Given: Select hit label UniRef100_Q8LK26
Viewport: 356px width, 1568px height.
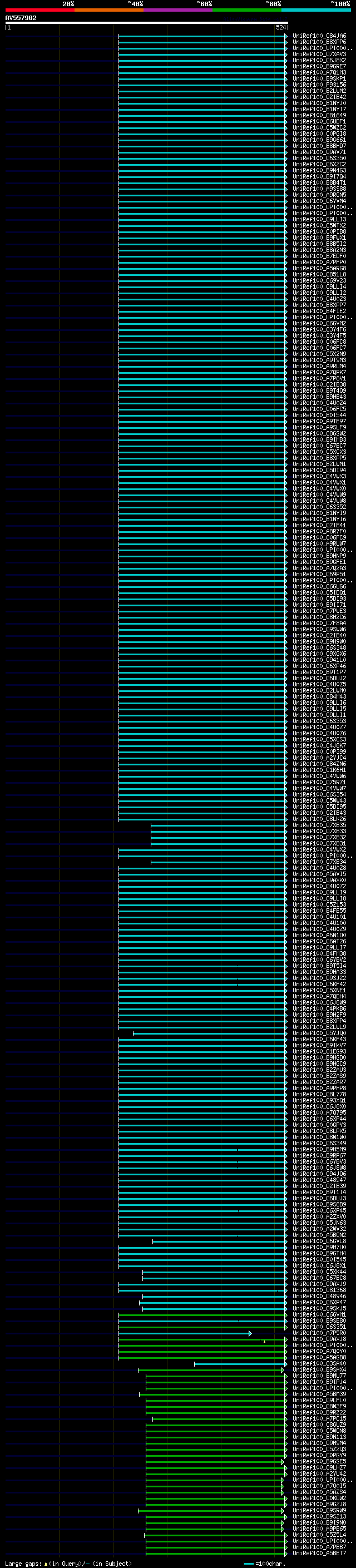Looking at the screenshot, I should click(319, 819).
